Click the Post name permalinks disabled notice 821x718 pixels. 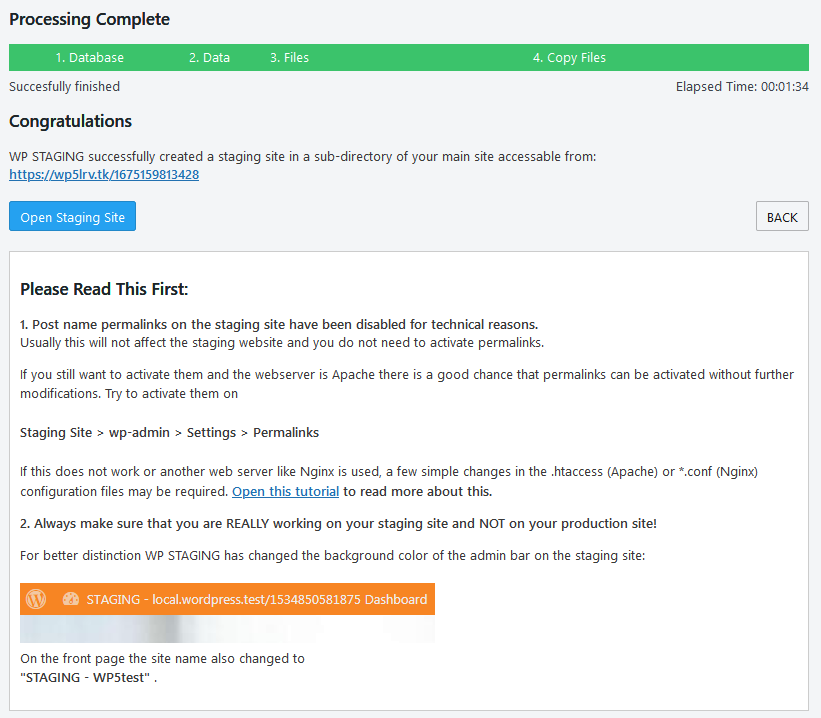click(x=279, y=324)
